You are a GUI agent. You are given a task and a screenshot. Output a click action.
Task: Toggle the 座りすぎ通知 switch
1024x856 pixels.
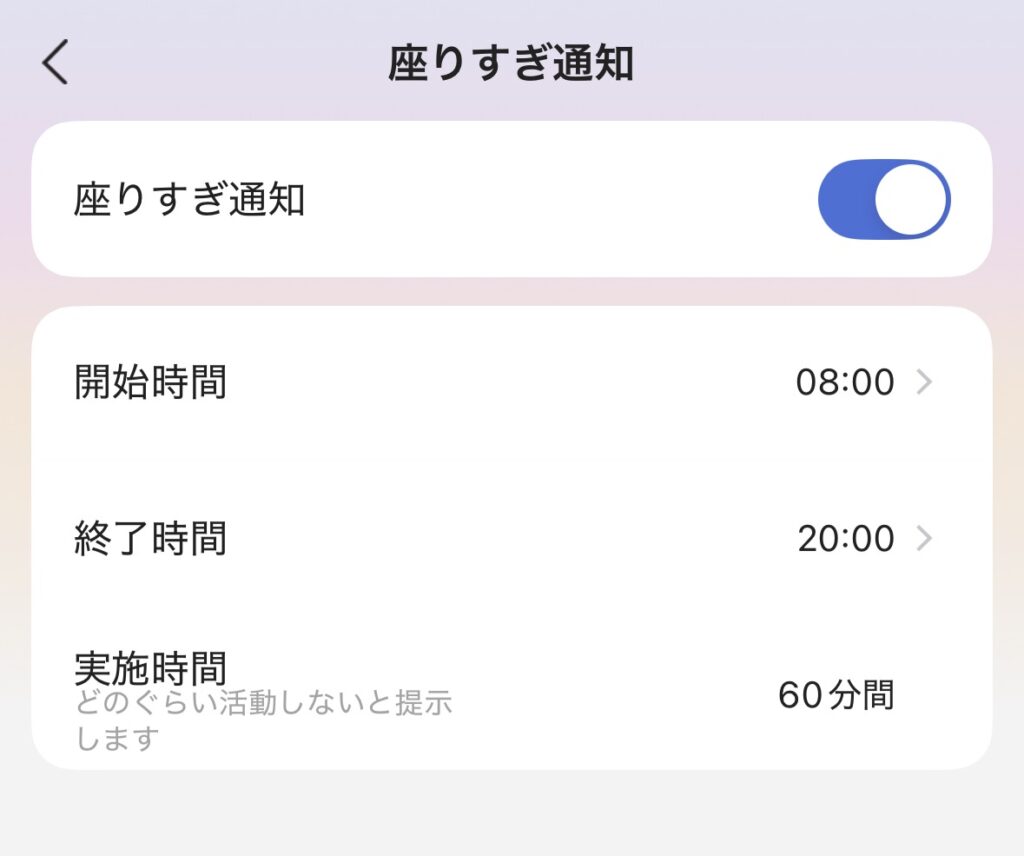click(x=884, y=199)
